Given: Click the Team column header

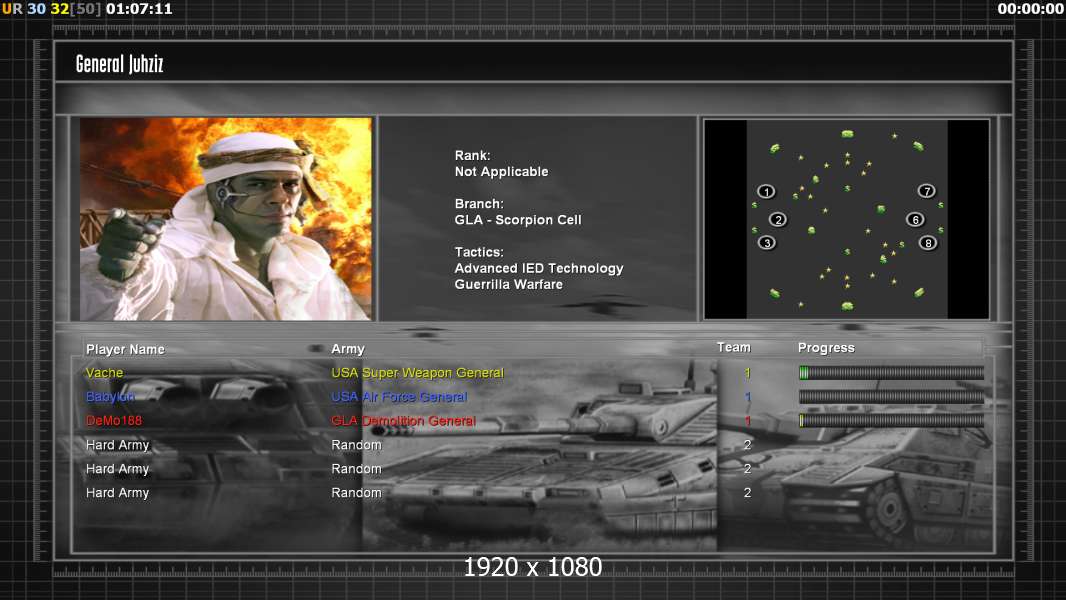Looking at the screenshot, I should [x=733, y=347].
